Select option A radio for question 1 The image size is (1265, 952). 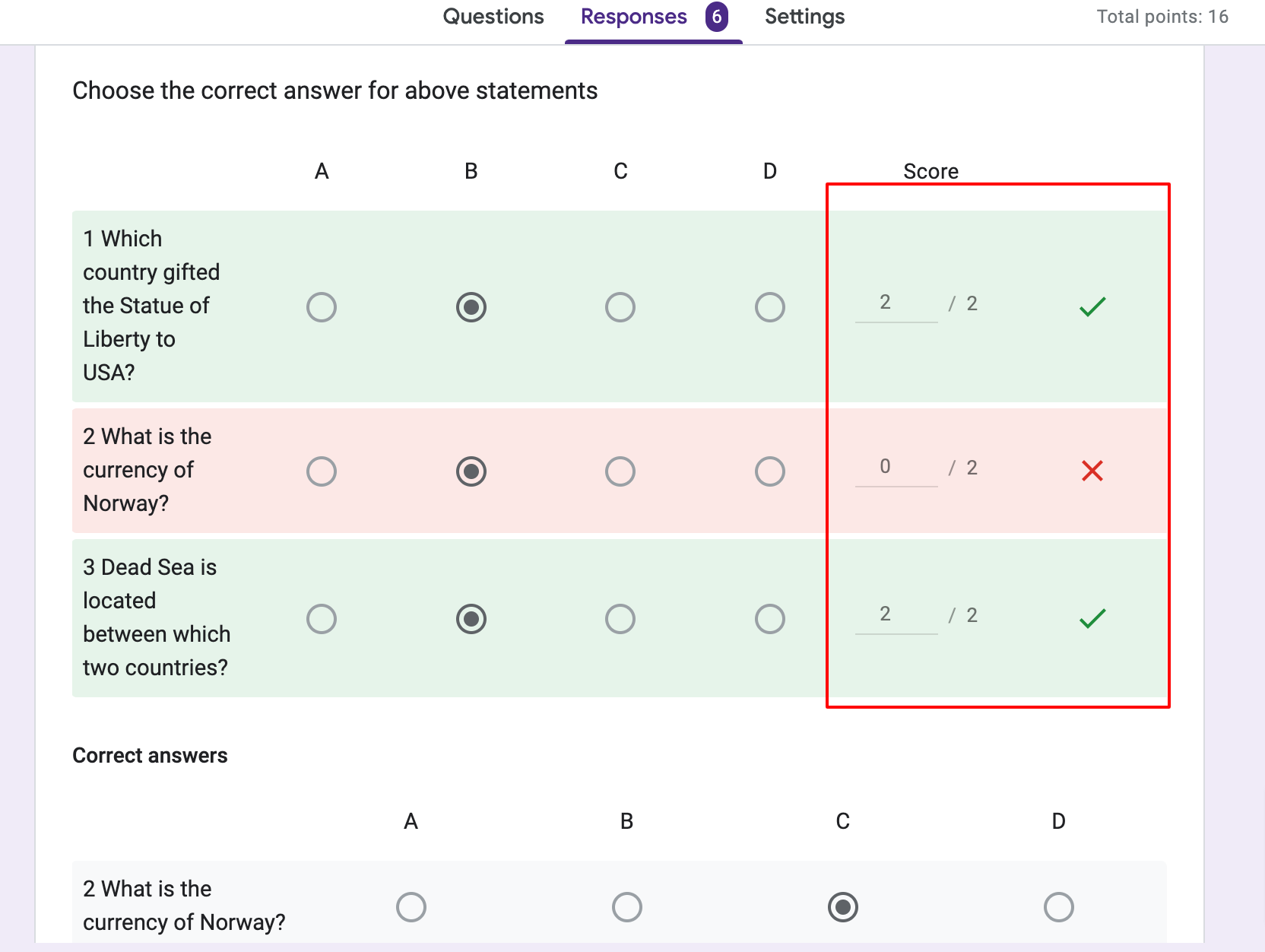tap(322, 307)
